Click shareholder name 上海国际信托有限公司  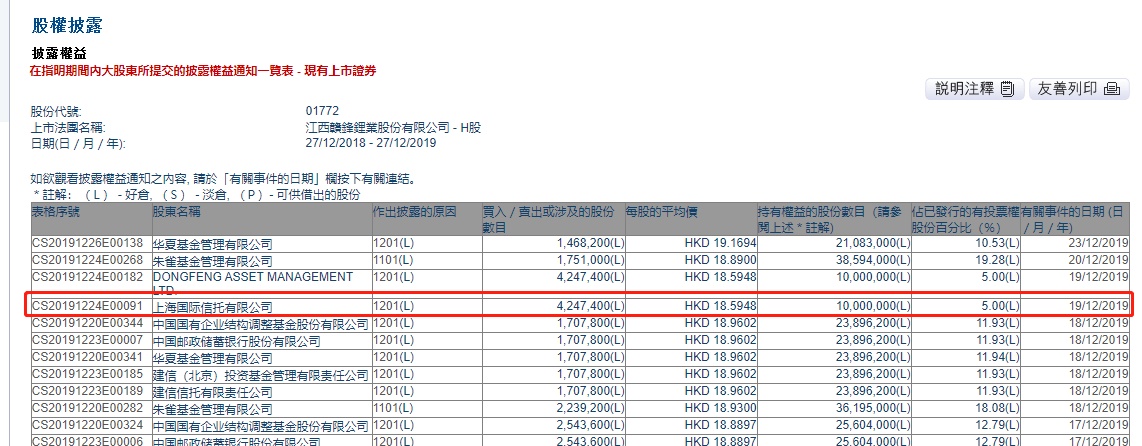coord(213,308)
